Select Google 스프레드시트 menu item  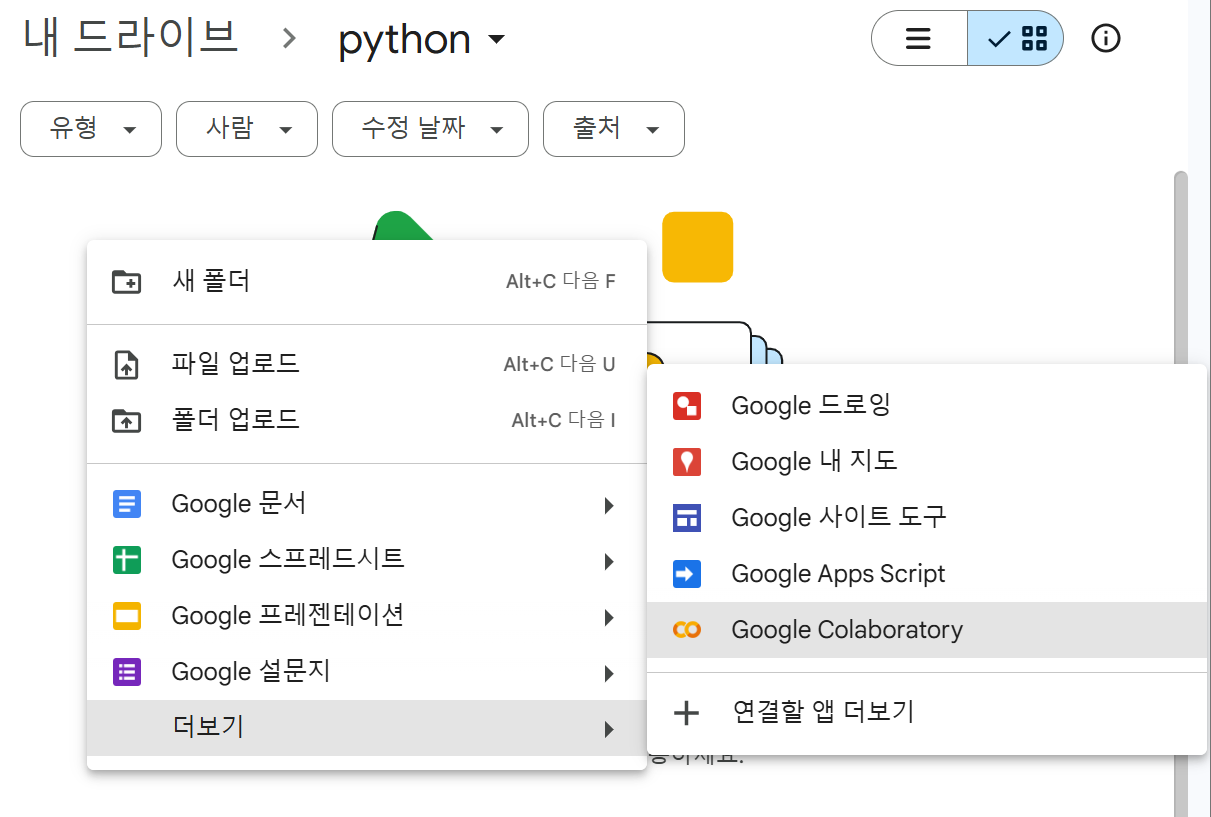(367, 560)
